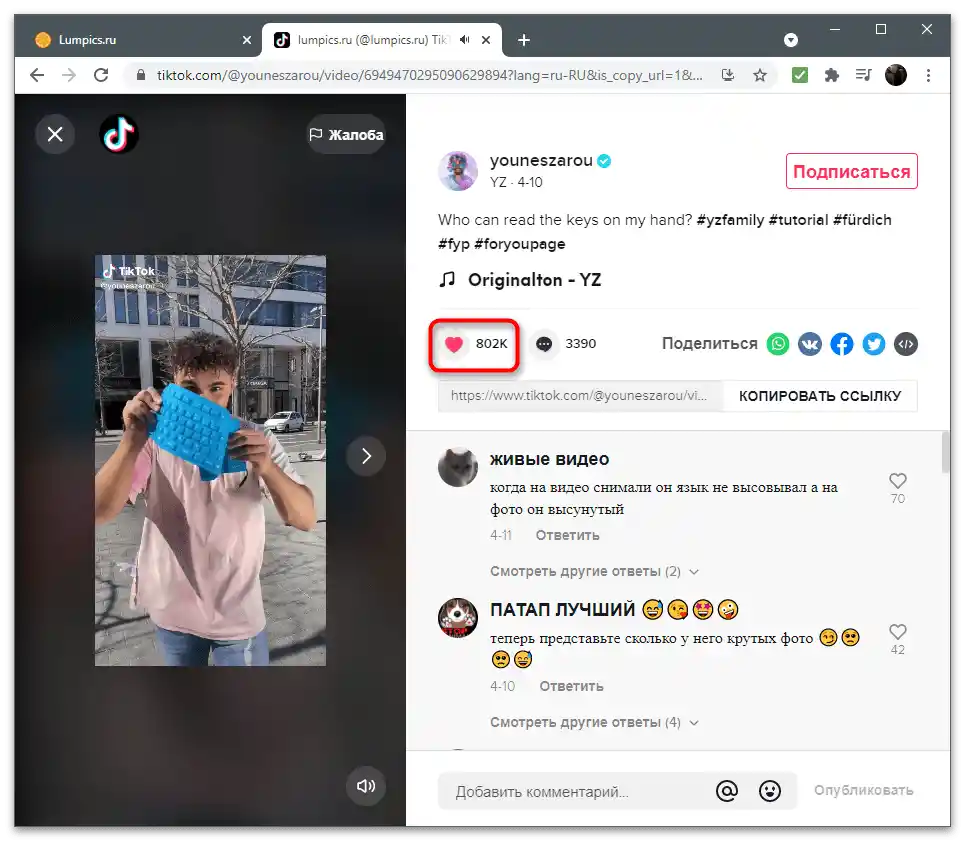965x841 pixels.
Task: Open the green checkmark extension
Action: click(x=799, y=75)
